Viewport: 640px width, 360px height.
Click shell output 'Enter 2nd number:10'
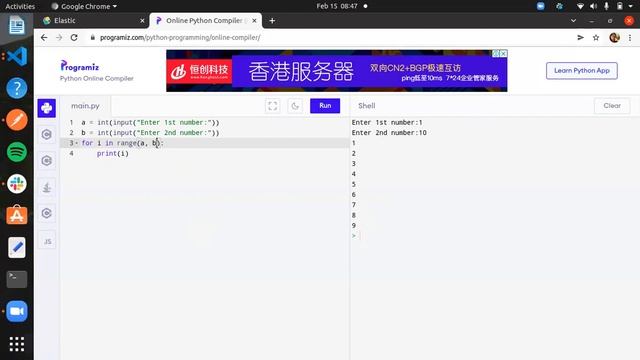[389, 133]
